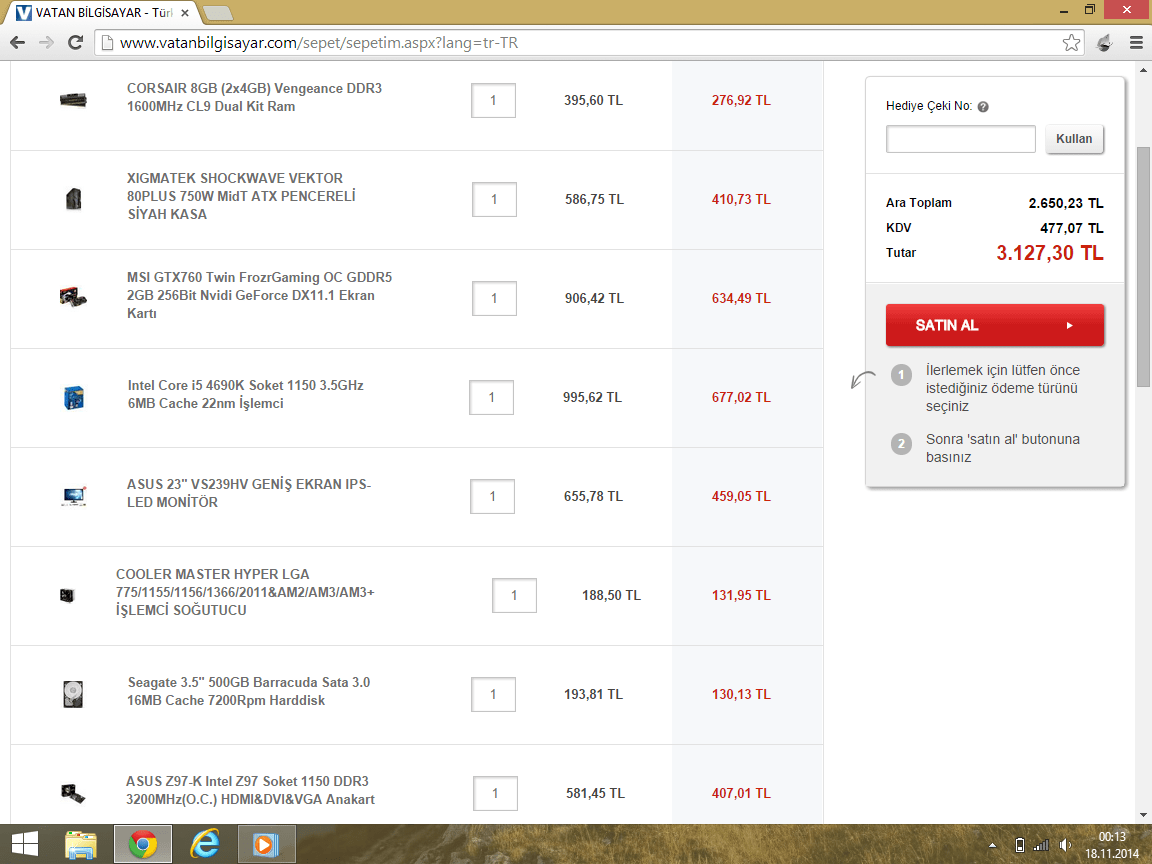Show hidden tray icons arrow
This screenshot has height=864, width=1152.
(x=993, y=846)
